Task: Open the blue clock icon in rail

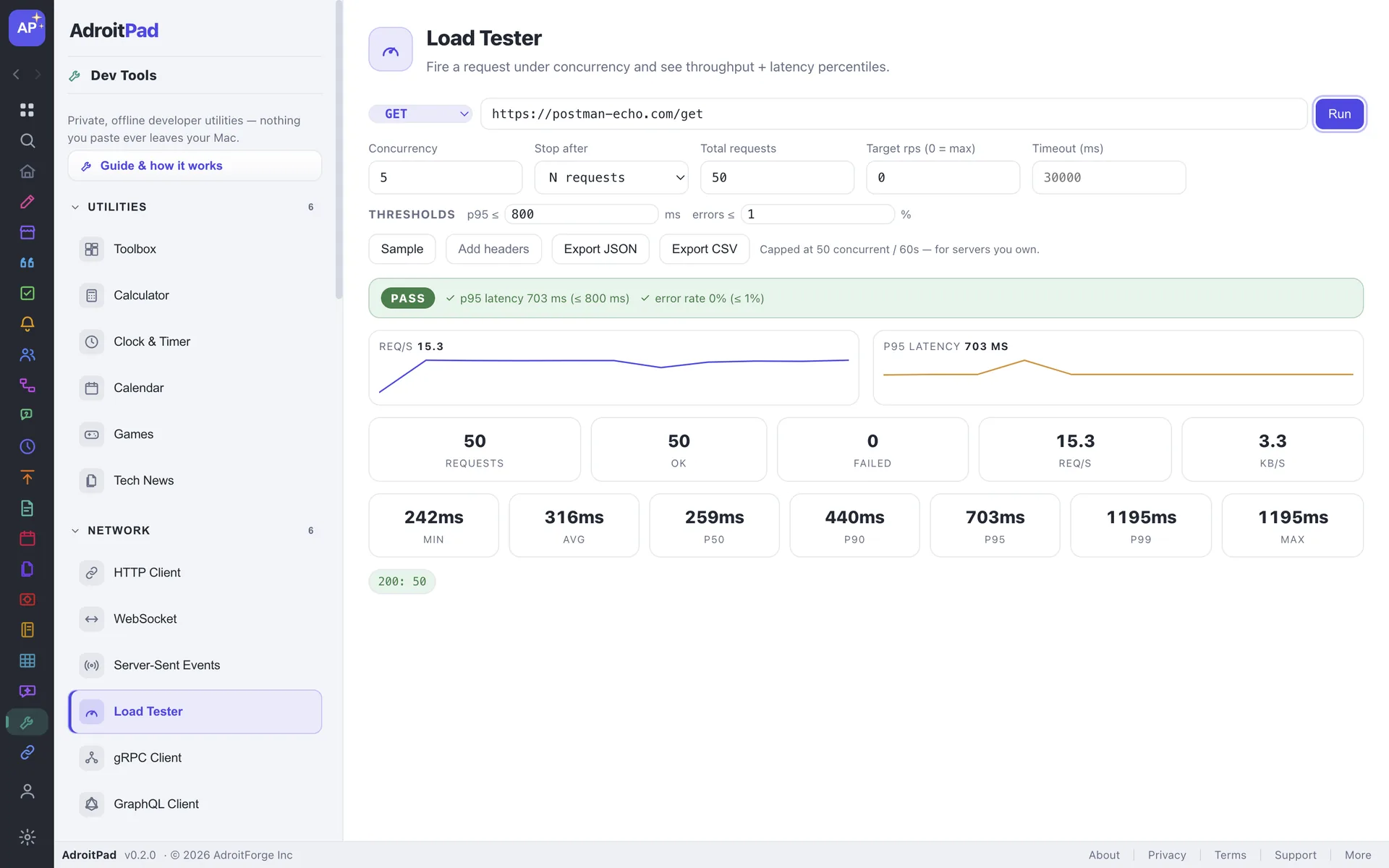Action: (27, 446)
